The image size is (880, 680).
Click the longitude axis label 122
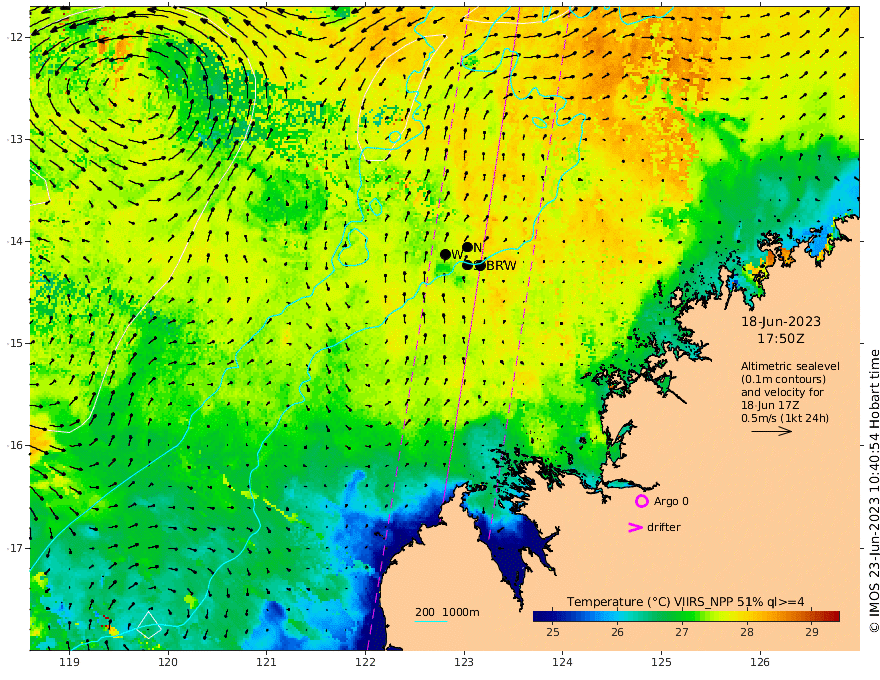pyautogui.click(x=365, y=662)
